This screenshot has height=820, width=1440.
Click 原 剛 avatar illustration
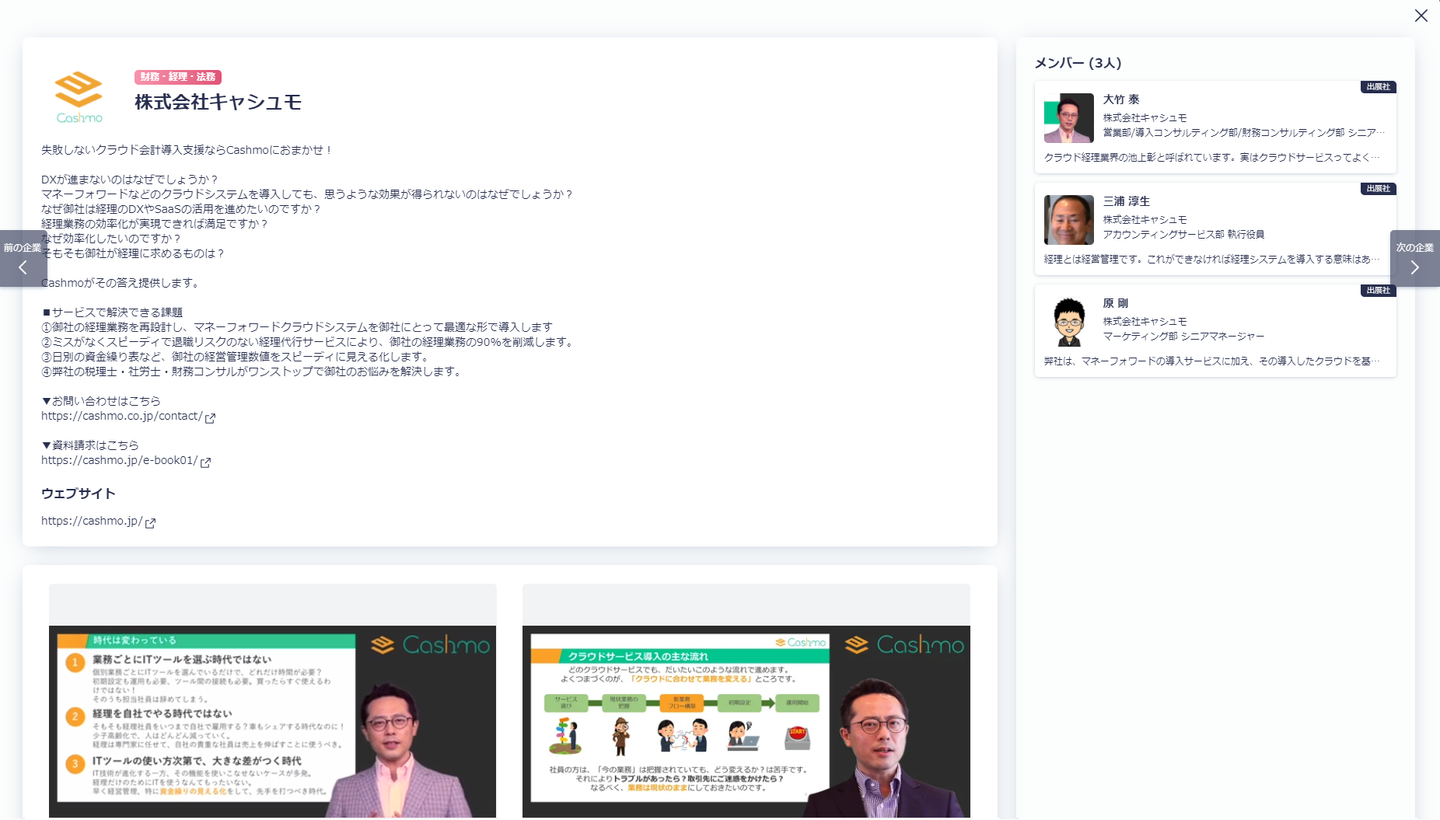1069,322
